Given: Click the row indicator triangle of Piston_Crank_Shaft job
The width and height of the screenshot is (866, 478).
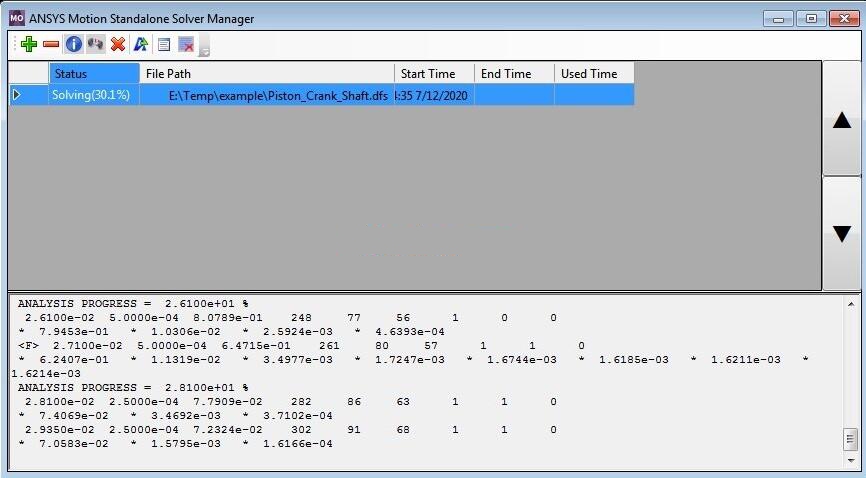Looking at the screenshot, I should tap(17, 95).
